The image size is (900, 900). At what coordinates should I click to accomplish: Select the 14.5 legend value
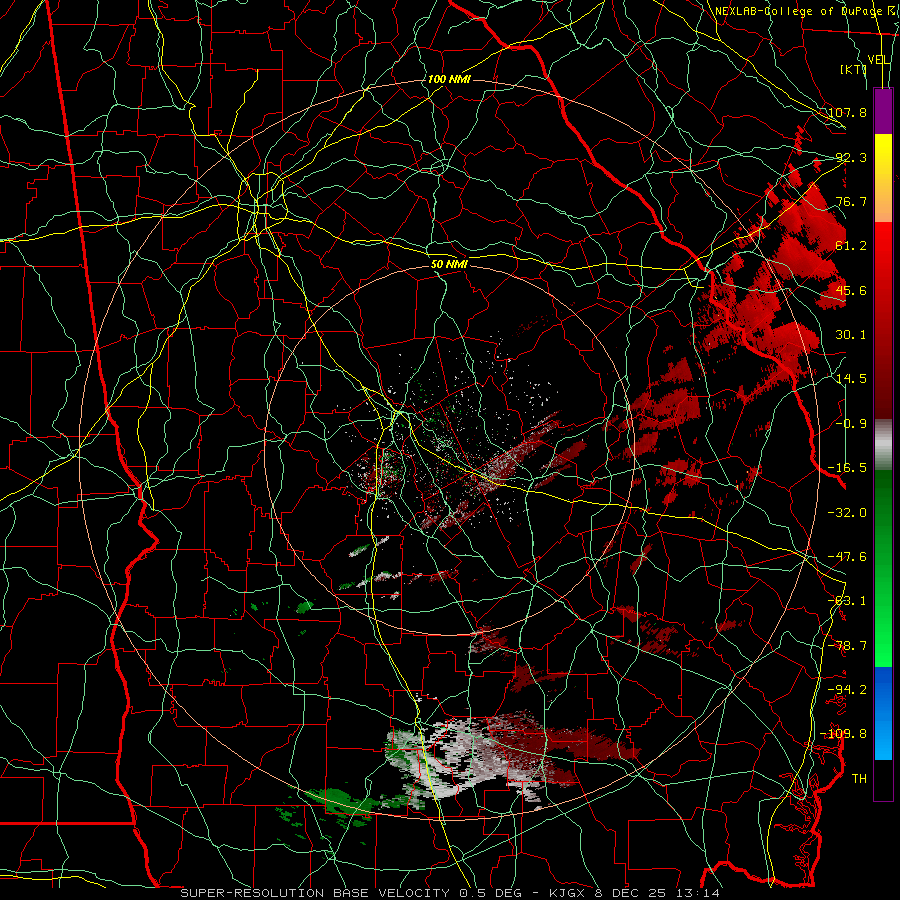pos(851,379)
